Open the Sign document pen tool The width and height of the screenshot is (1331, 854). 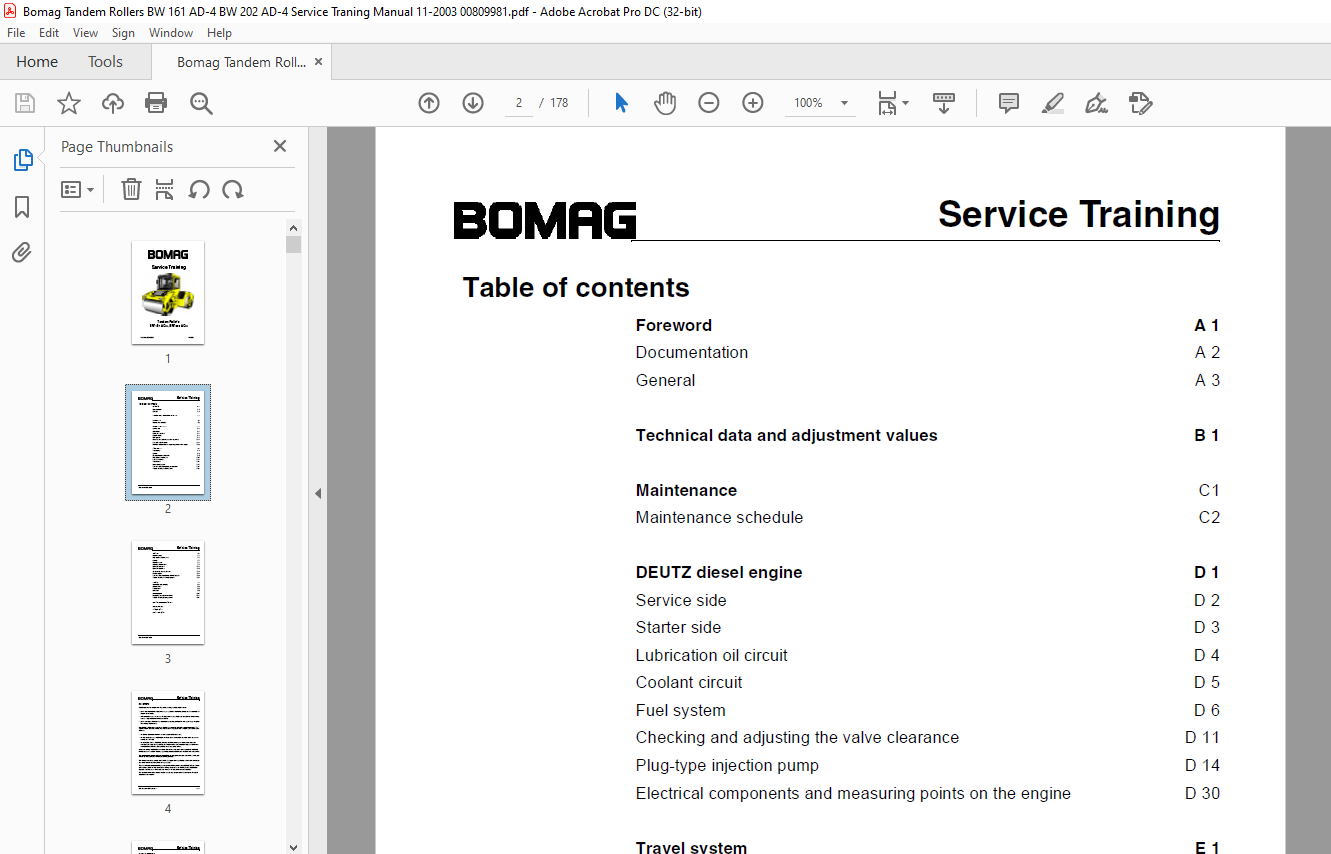[1096, 103]
